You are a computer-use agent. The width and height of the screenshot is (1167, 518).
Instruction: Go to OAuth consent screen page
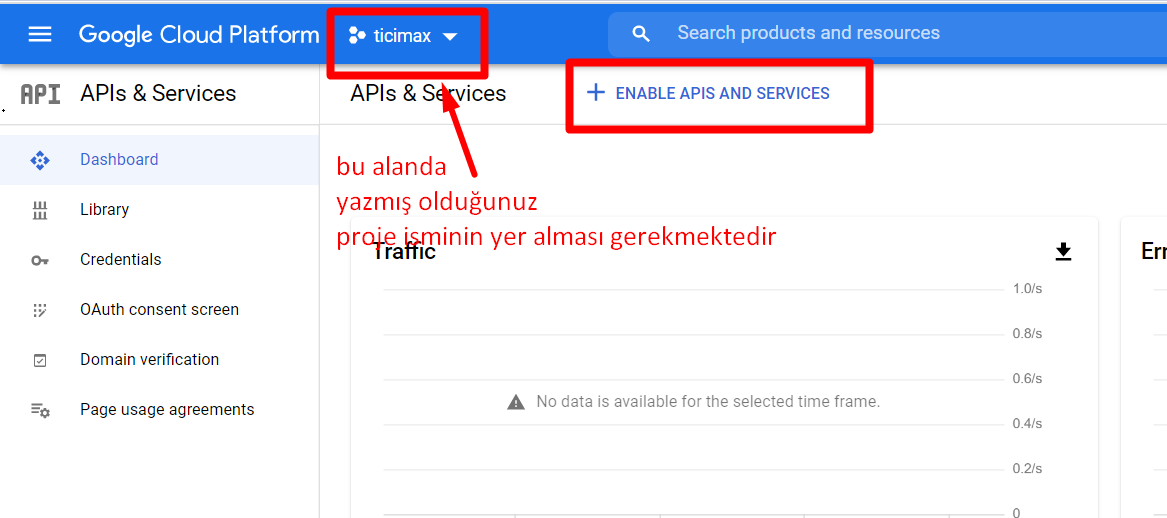coord(160,310)
